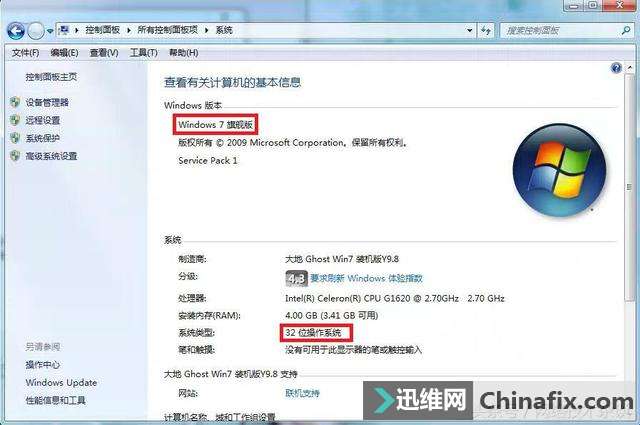The image size is (640, 425).
Task: Click the shield icon beside 设备管理器
Action: click(x=15, y=102)
